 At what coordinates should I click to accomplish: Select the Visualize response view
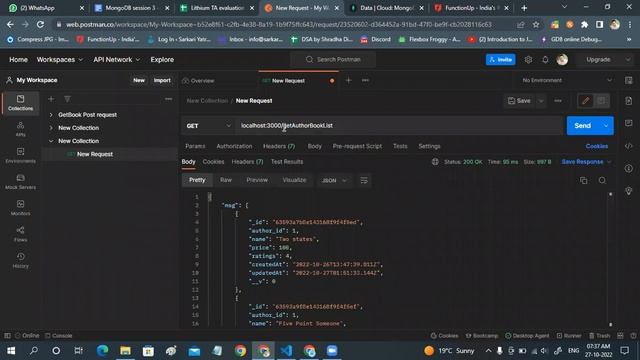point(294,180)
